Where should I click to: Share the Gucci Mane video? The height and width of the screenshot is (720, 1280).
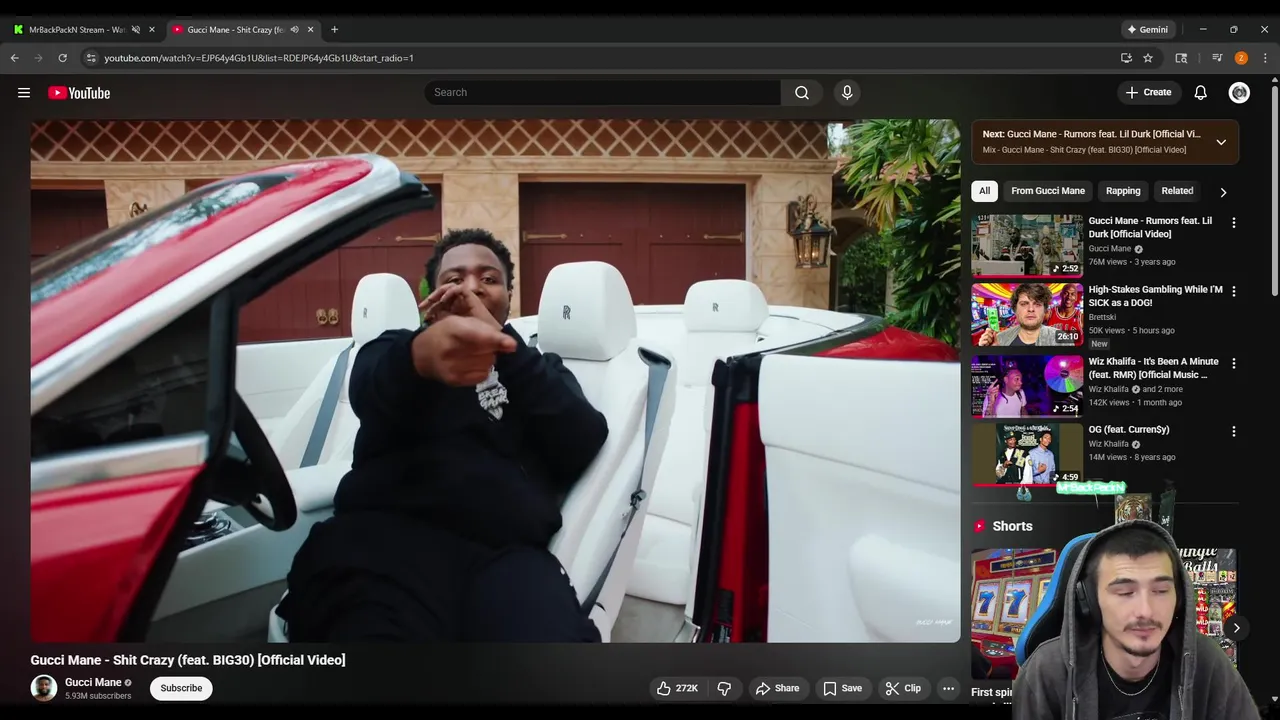(777, 688)
